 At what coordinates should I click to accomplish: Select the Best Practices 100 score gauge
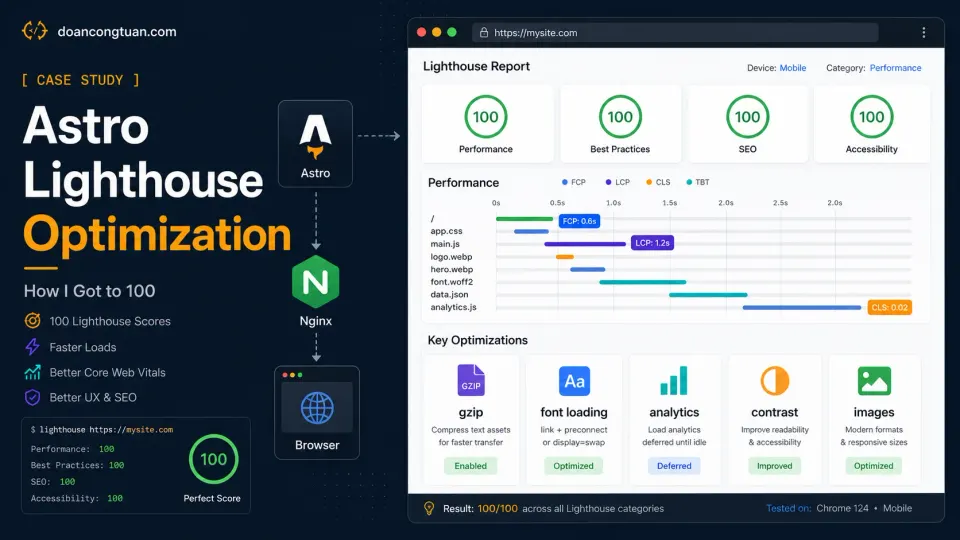(620, 117)
